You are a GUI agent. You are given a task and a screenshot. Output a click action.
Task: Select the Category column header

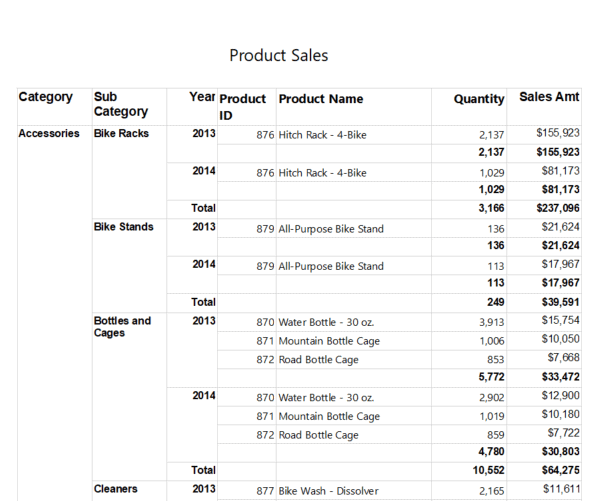[x=46, y=97]
